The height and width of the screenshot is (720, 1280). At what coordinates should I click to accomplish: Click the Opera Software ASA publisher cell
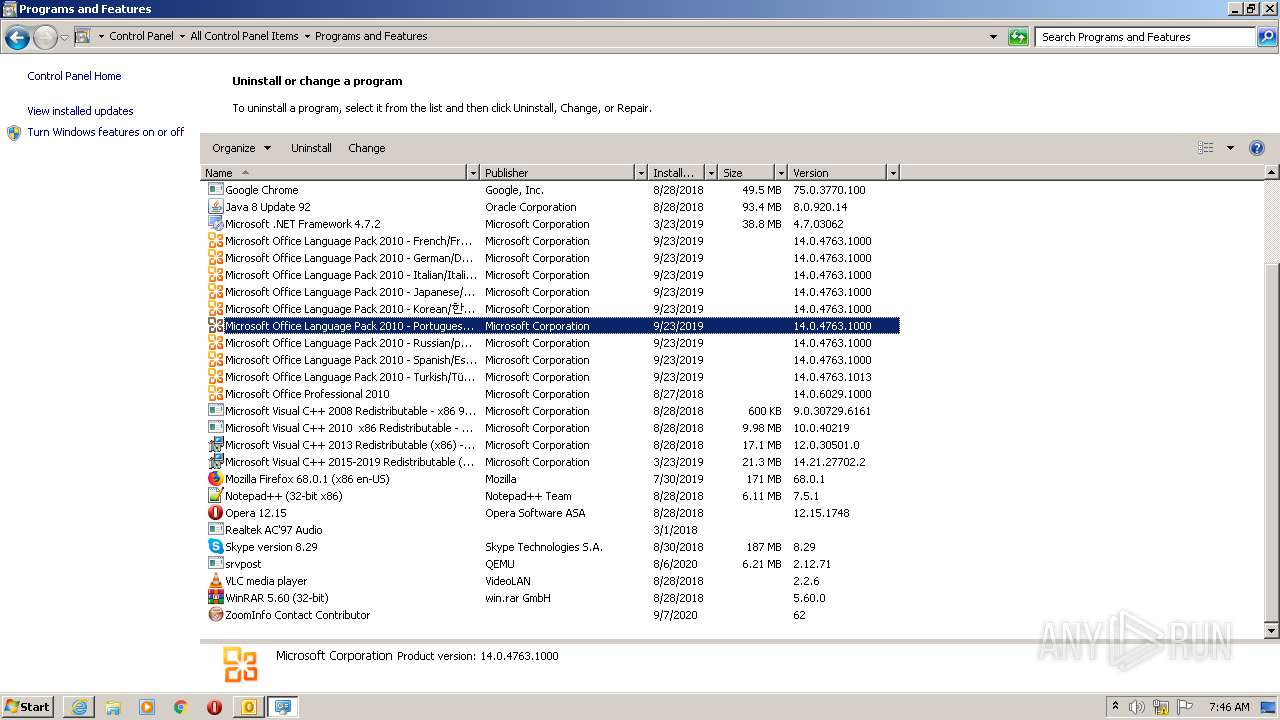535,513
